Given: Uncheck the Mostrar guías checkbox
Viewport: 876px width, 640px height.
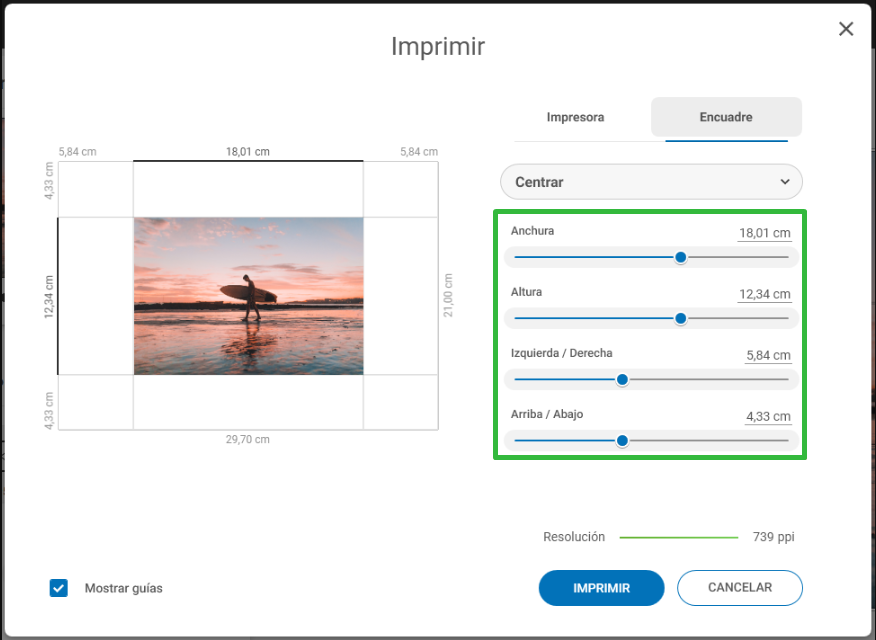Looking at the screenshot, I should click(x=59, y=588).
